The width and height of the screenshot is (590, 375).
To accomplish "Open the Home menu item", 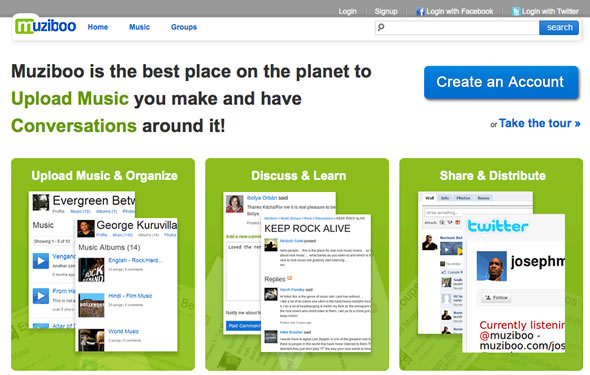I will click(x=98, y=27).
